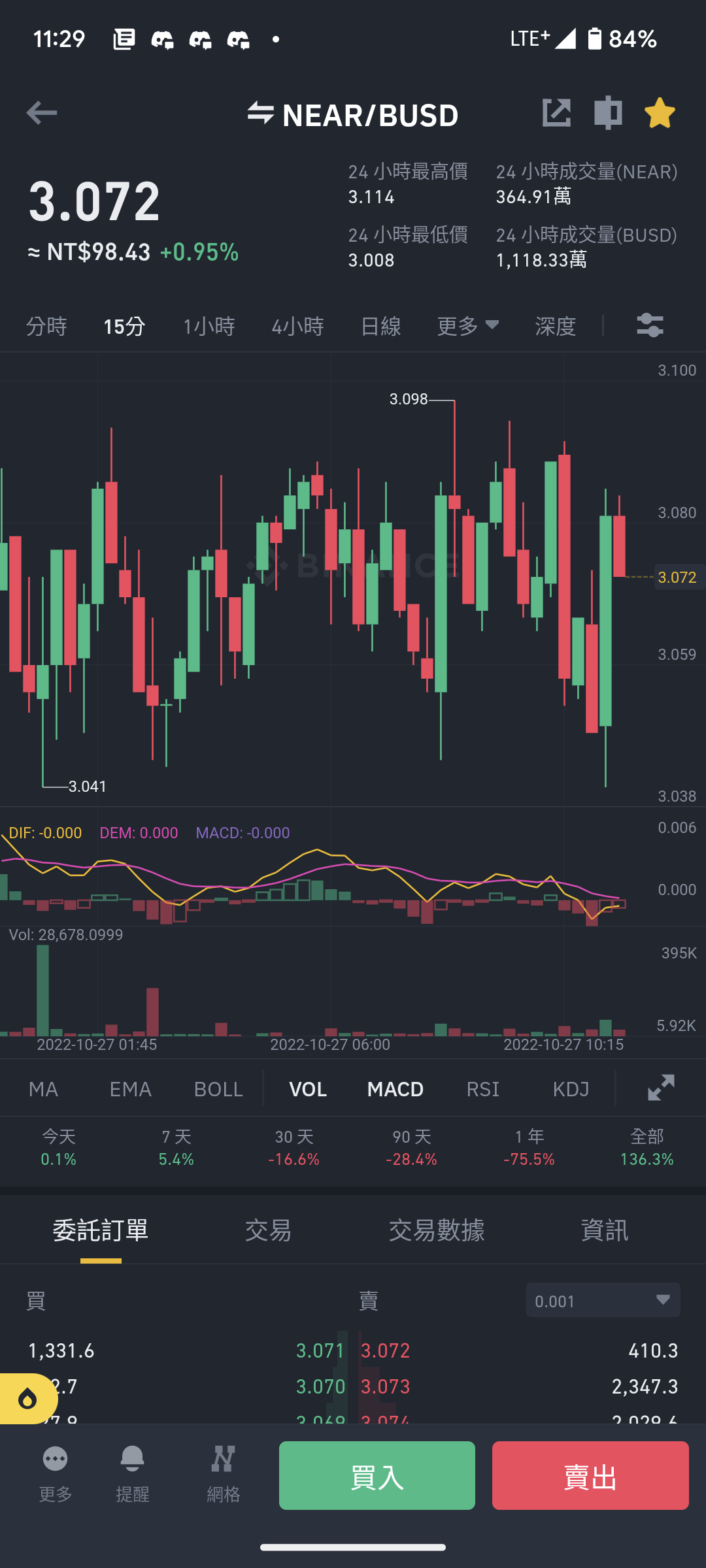Toggle the MACD indicator

coord(395,1089)
